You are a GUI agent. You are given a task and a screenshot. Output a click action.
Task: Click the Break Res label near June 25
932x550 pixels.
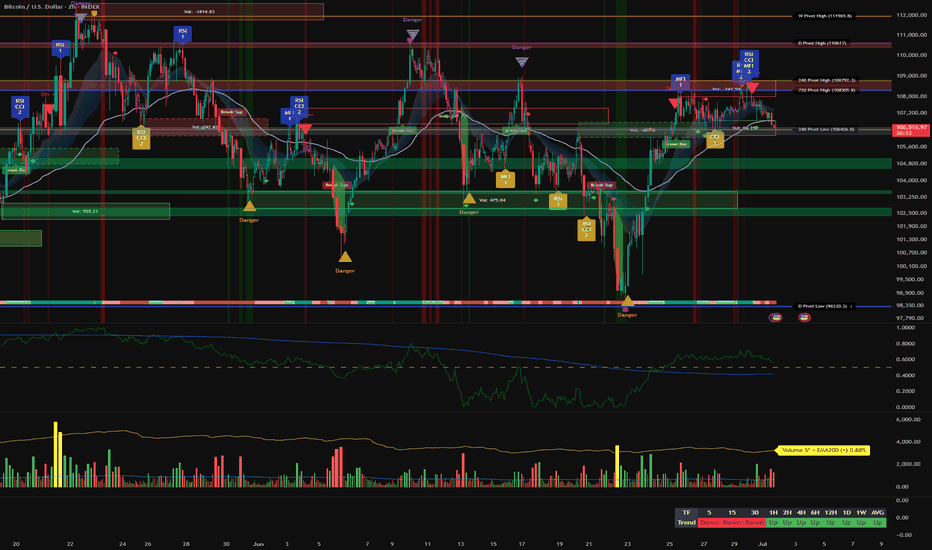pyautogui.click(x=676, y=144)
